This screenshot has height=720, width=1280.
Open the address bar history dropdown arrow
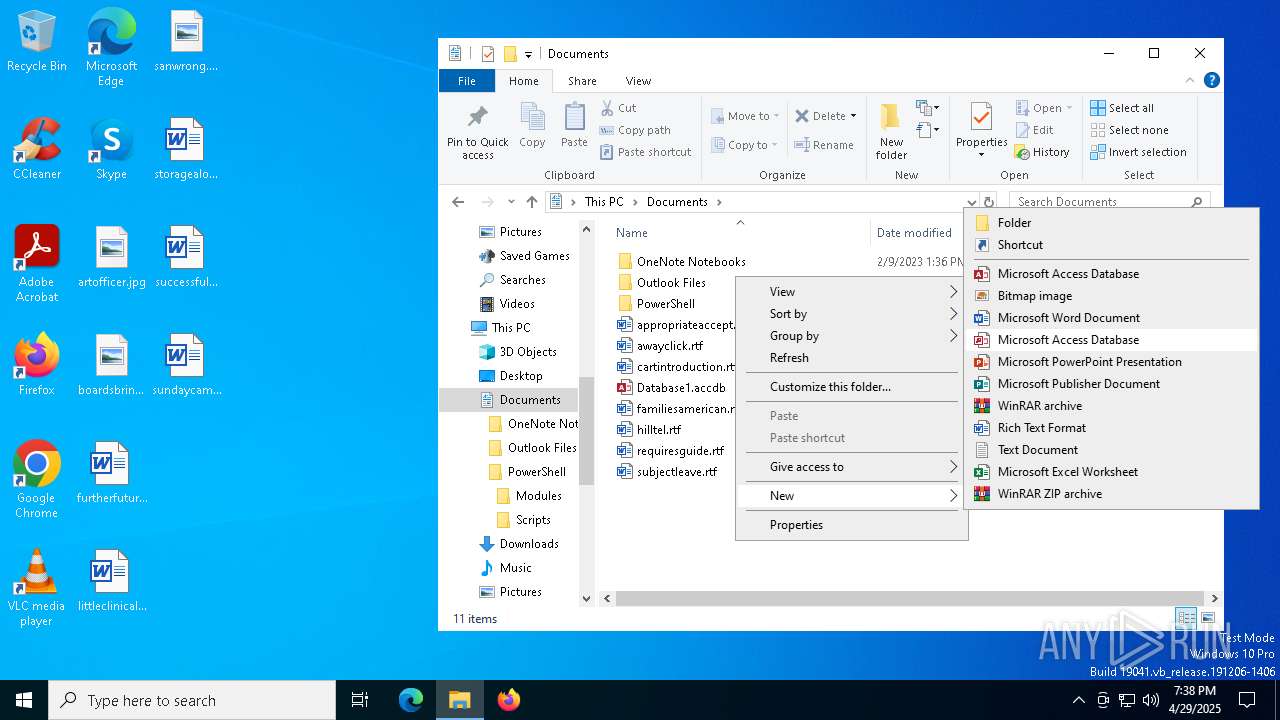[x=971, y=201]
